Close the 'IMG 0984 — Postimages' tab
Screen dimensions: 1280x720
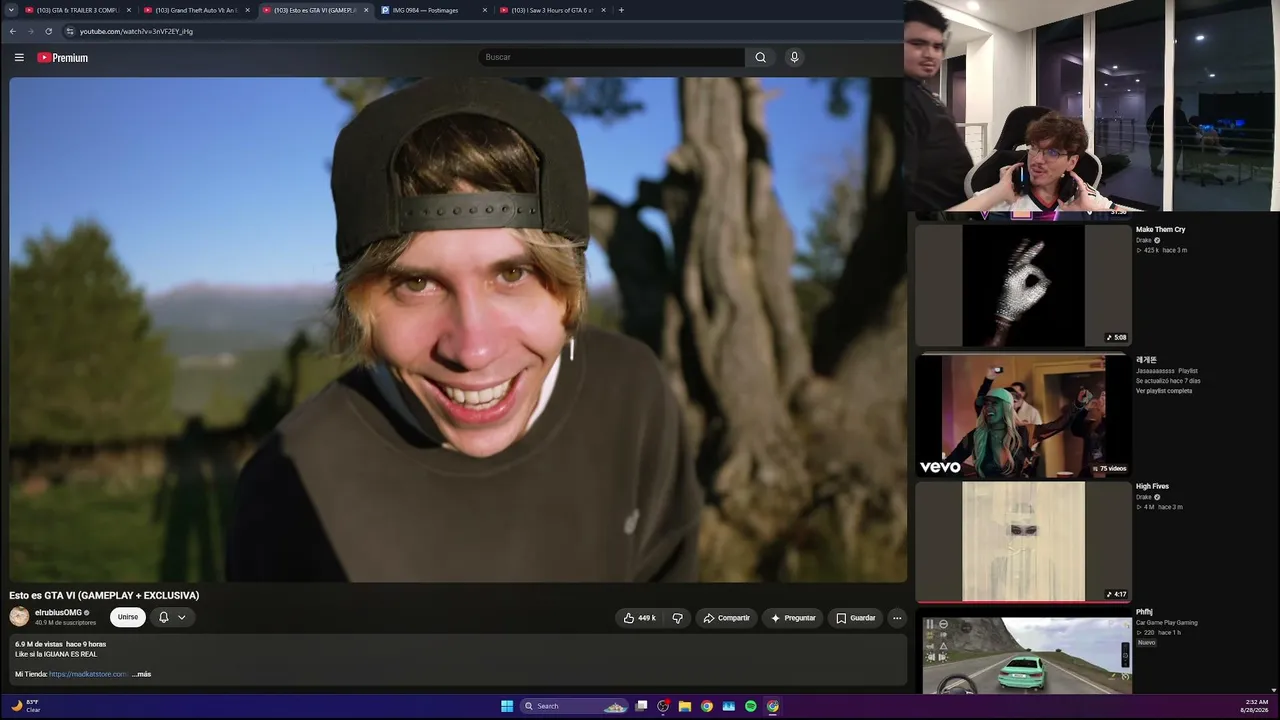[485, 10]
